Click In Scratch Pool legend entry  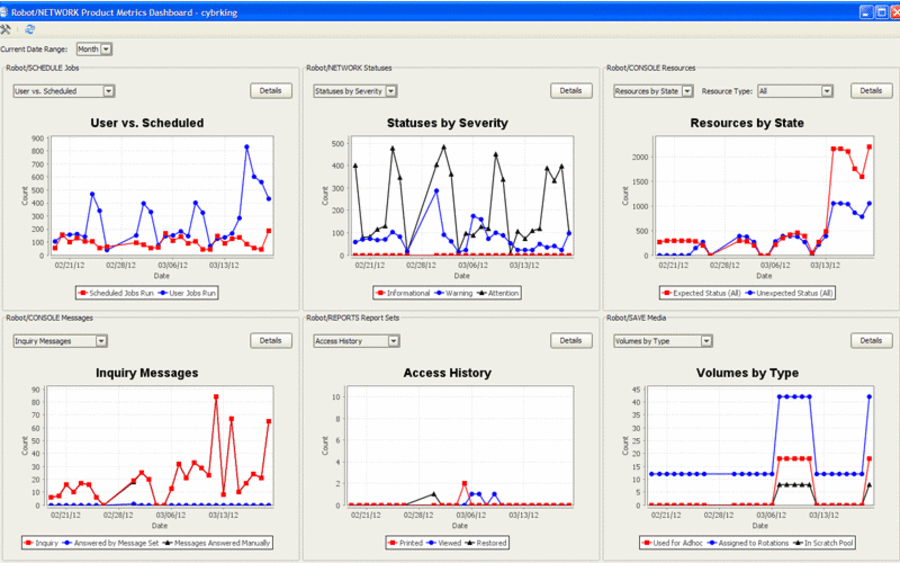(824, 543)
